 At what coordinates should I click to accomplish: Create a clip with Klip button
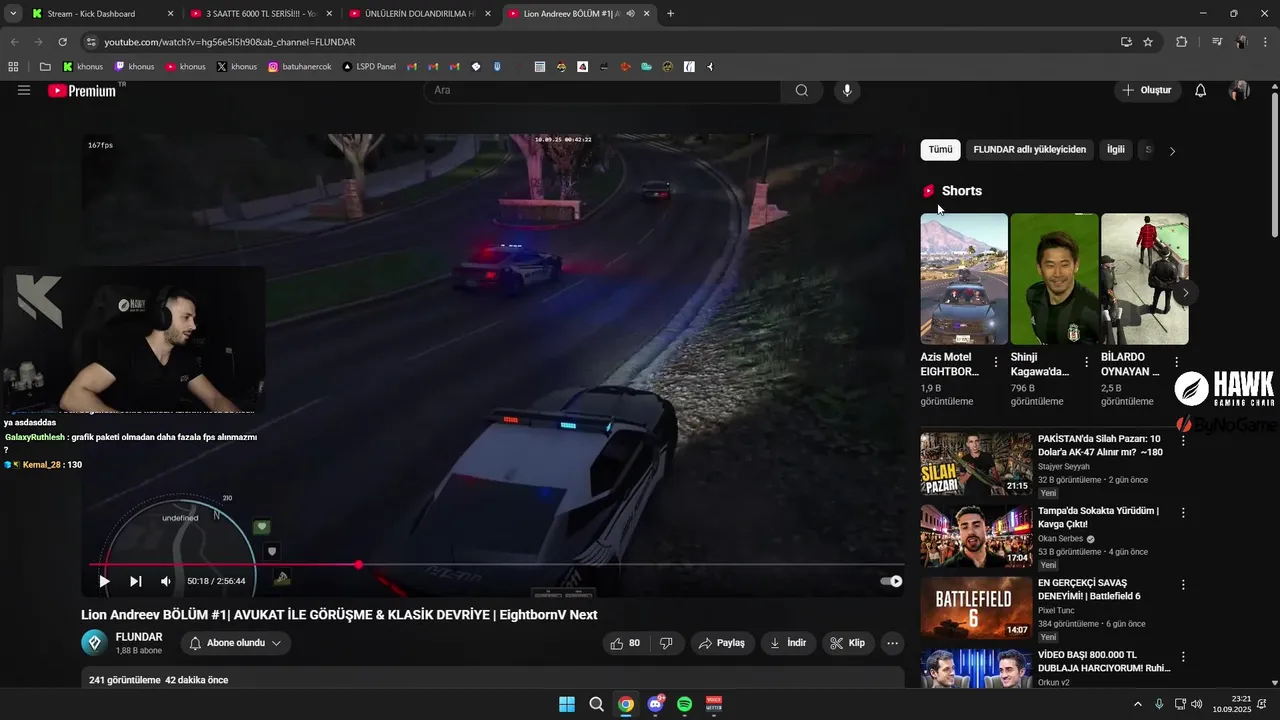point(848,643)
